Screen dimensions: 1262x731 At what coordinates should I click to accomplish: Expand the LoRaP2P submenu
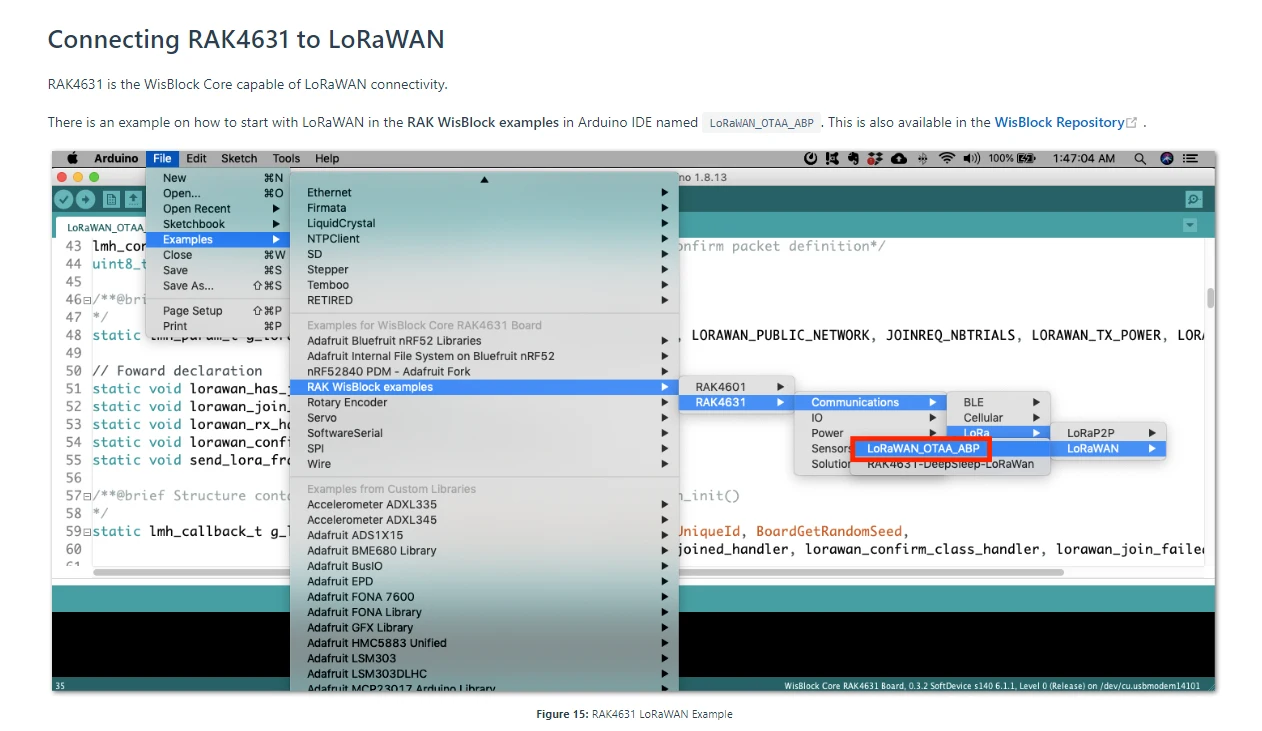click(x=1108, y=433)
